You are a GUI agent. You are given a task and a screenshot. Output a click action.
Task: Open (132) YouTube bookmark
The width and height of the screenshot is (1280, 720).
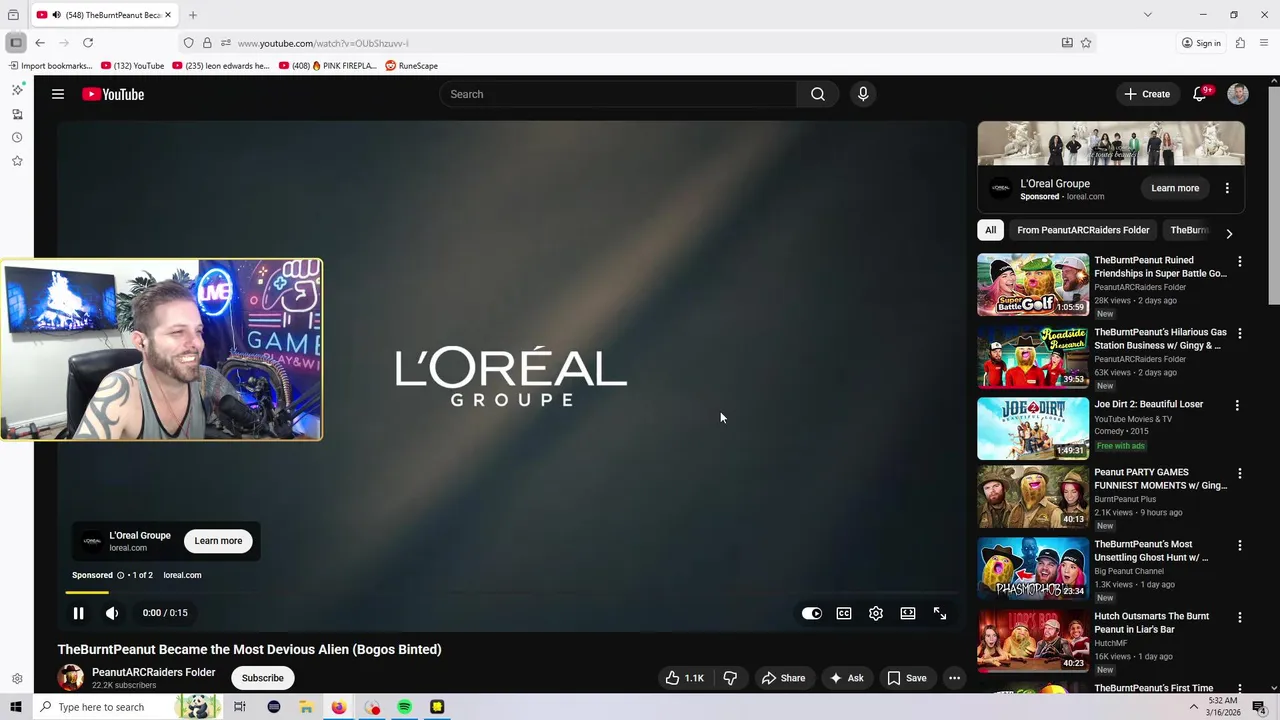pos(133,66)
